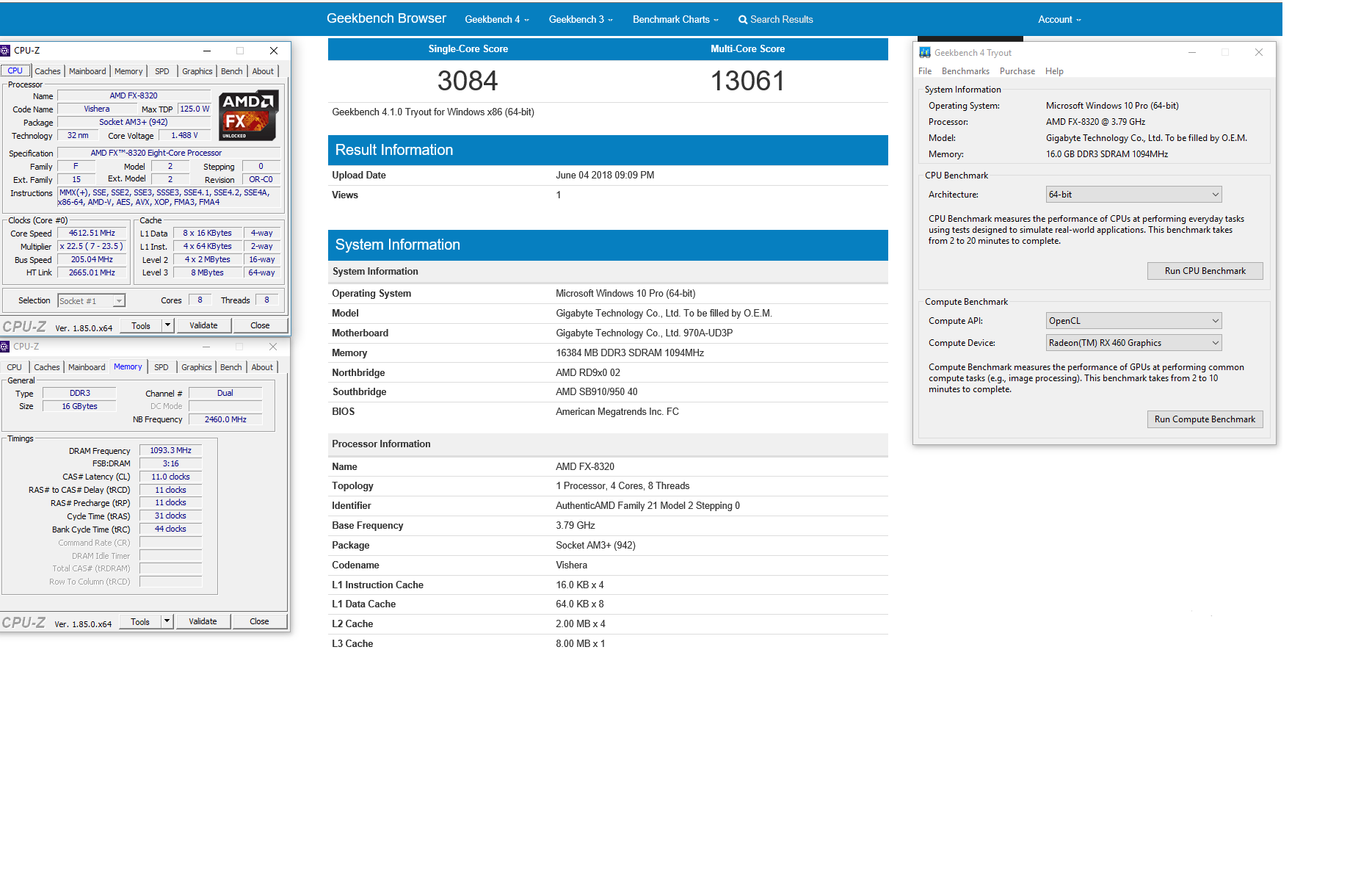1372x882 pixels.
Task: Click Validate in the lower CPU-Z window
Action: [x=203, y=621]
